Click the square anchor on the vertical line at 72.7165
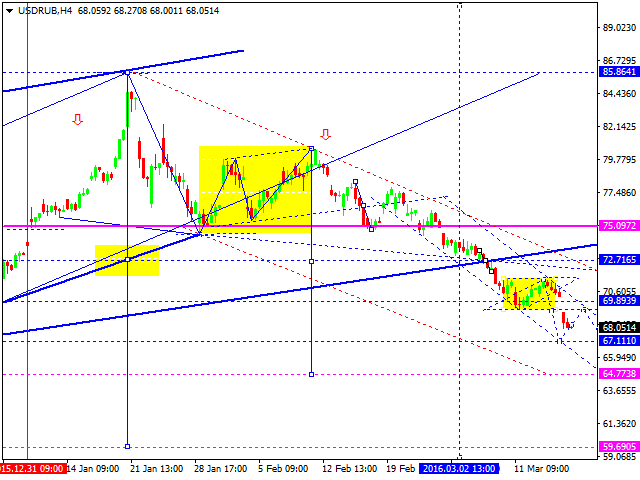 tap(312, 260)
